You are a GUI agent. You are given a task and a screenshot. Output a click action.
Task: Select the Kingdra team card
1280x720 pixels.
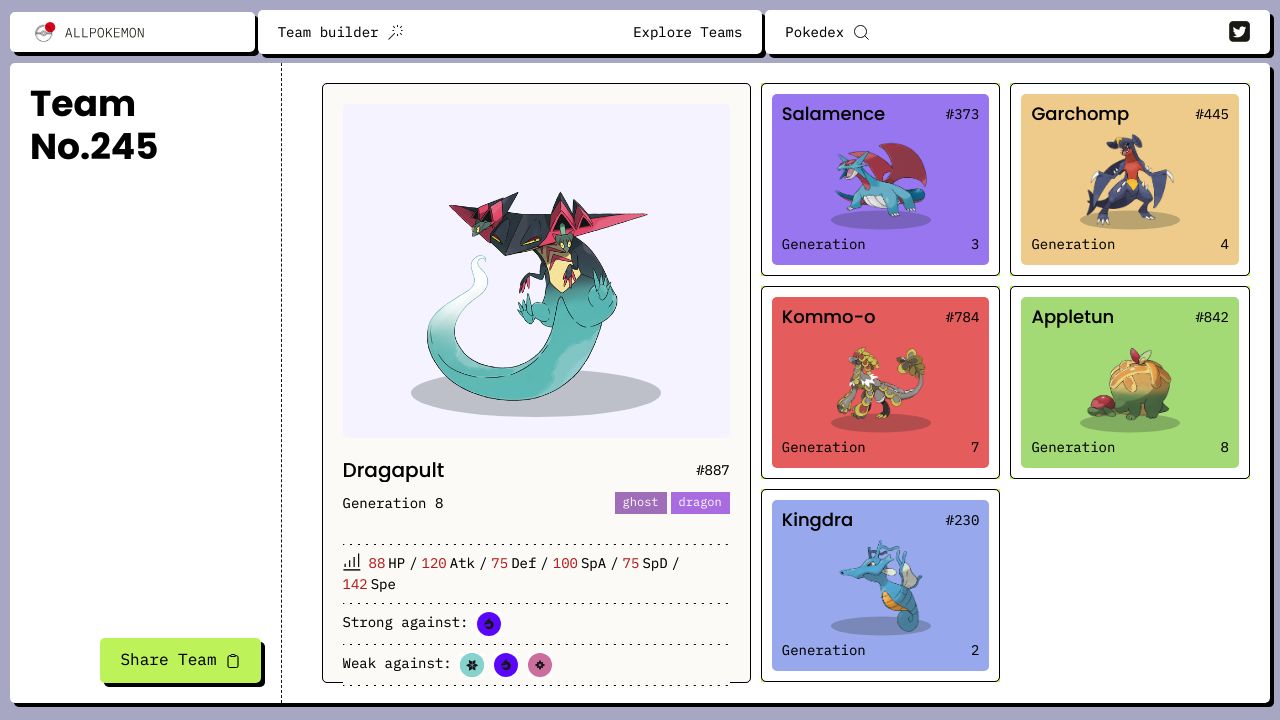(x=880, y=585)
